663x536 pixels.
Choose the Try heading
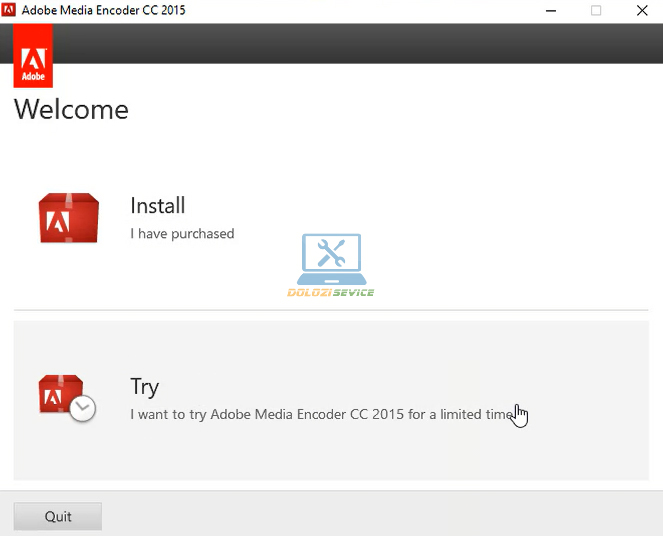coord(145,387)
